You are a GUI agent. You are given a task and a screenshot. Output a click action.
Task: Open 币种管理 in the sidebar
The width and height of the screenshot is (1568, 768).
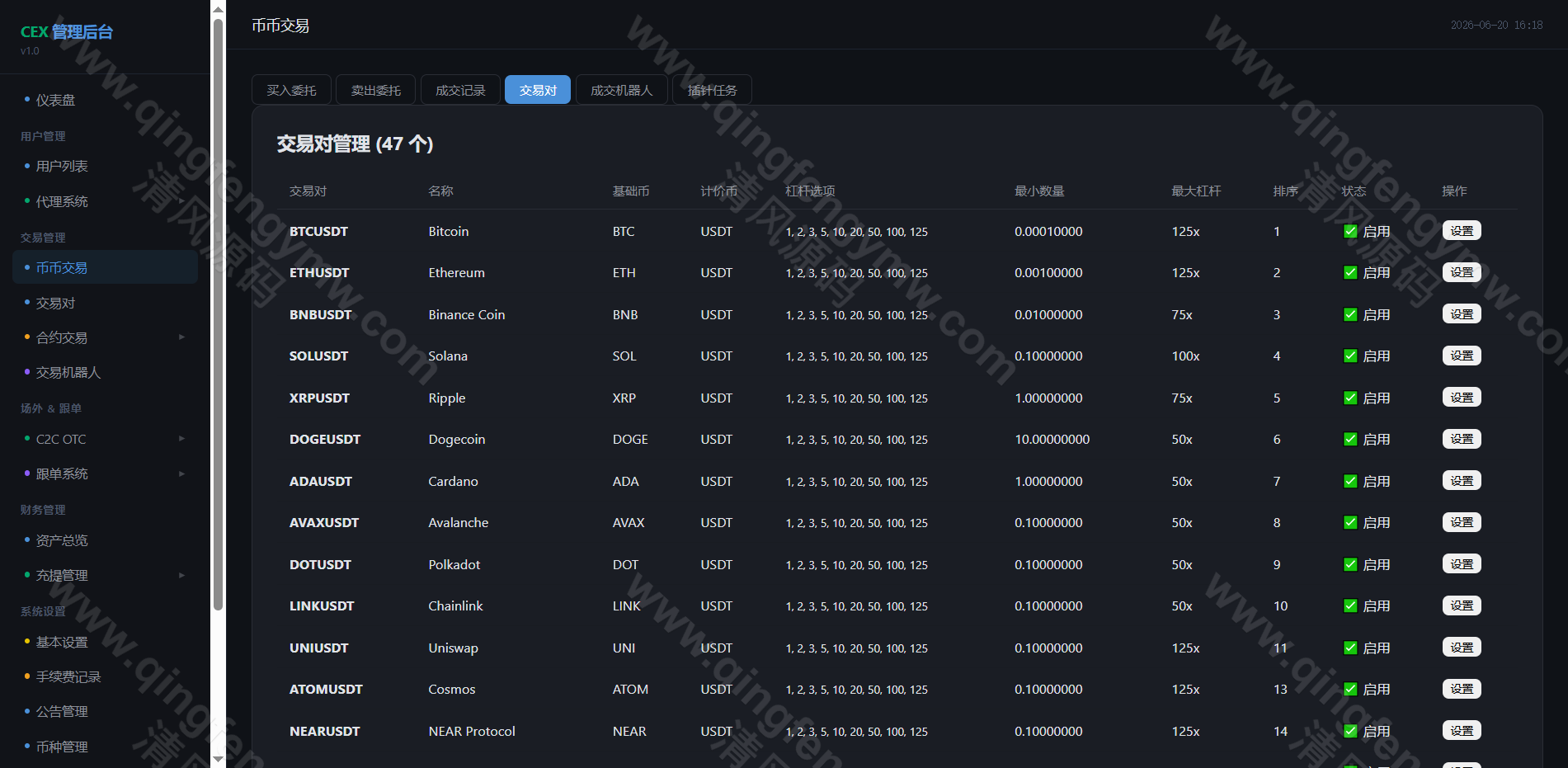pyautogui.click(x=105, y=747)
